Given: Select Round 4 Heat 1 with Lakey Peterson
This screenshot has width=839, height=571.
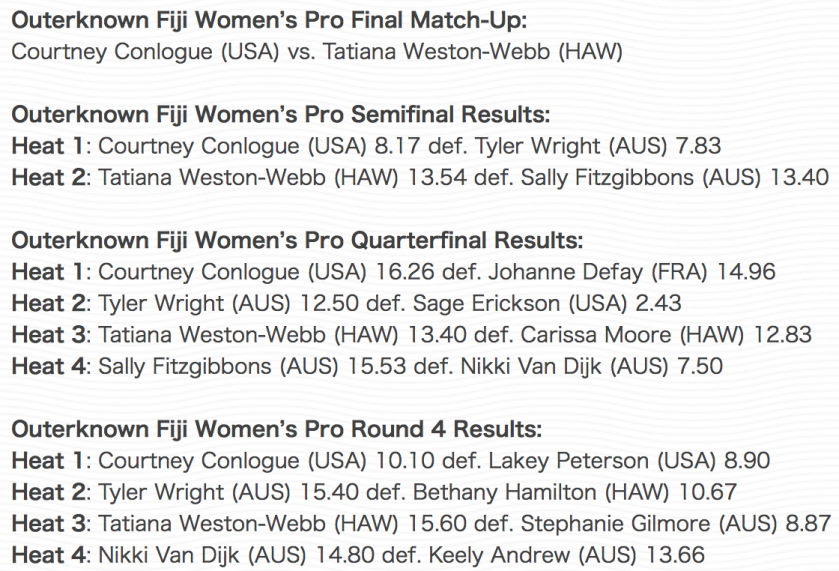Looking at the screenshot, I should pos(391,461).
